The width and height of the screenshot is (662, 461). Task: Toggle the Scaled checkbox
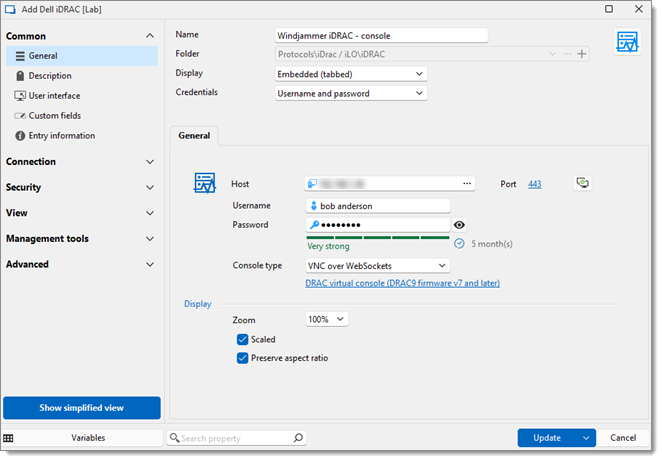coord(242,339)
